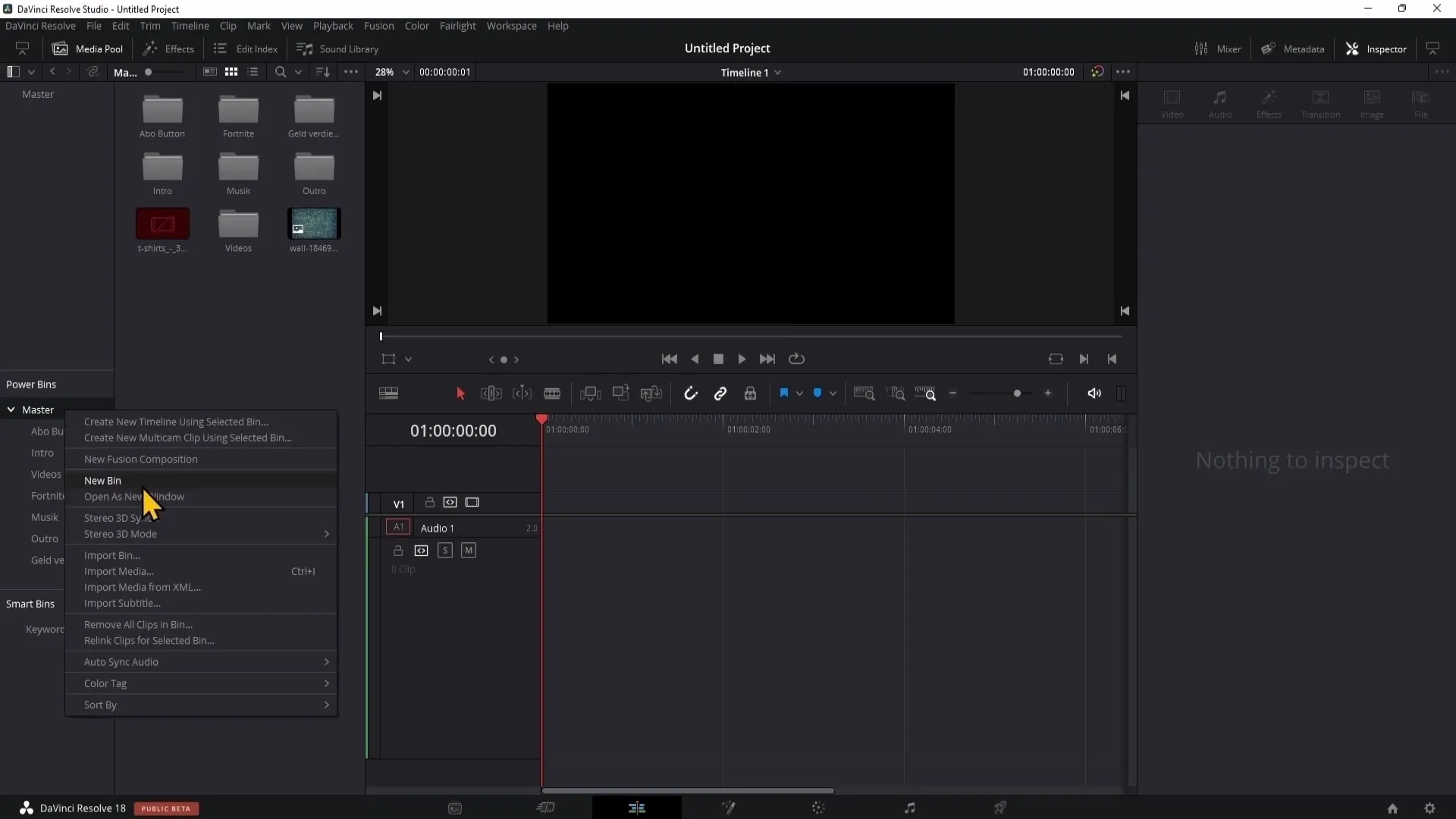Toggle linked selection chain icon
The image size is (1456, 819).
[720, 394]
